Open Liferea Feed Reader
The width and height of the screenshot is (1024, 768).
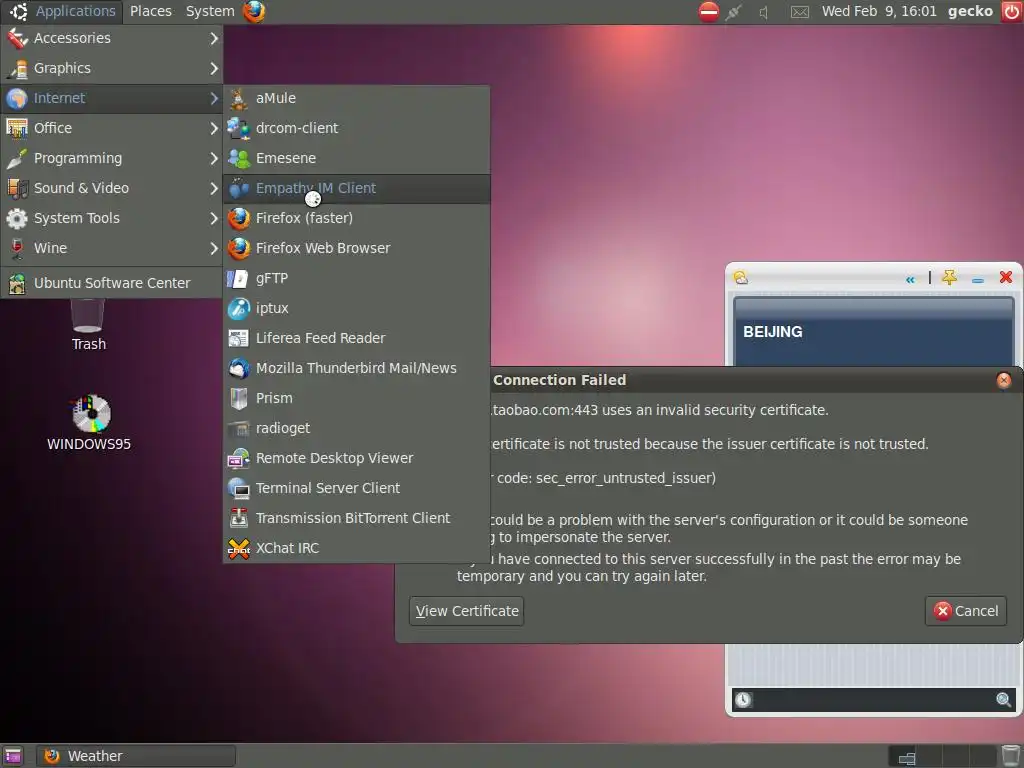click(357, 338)
